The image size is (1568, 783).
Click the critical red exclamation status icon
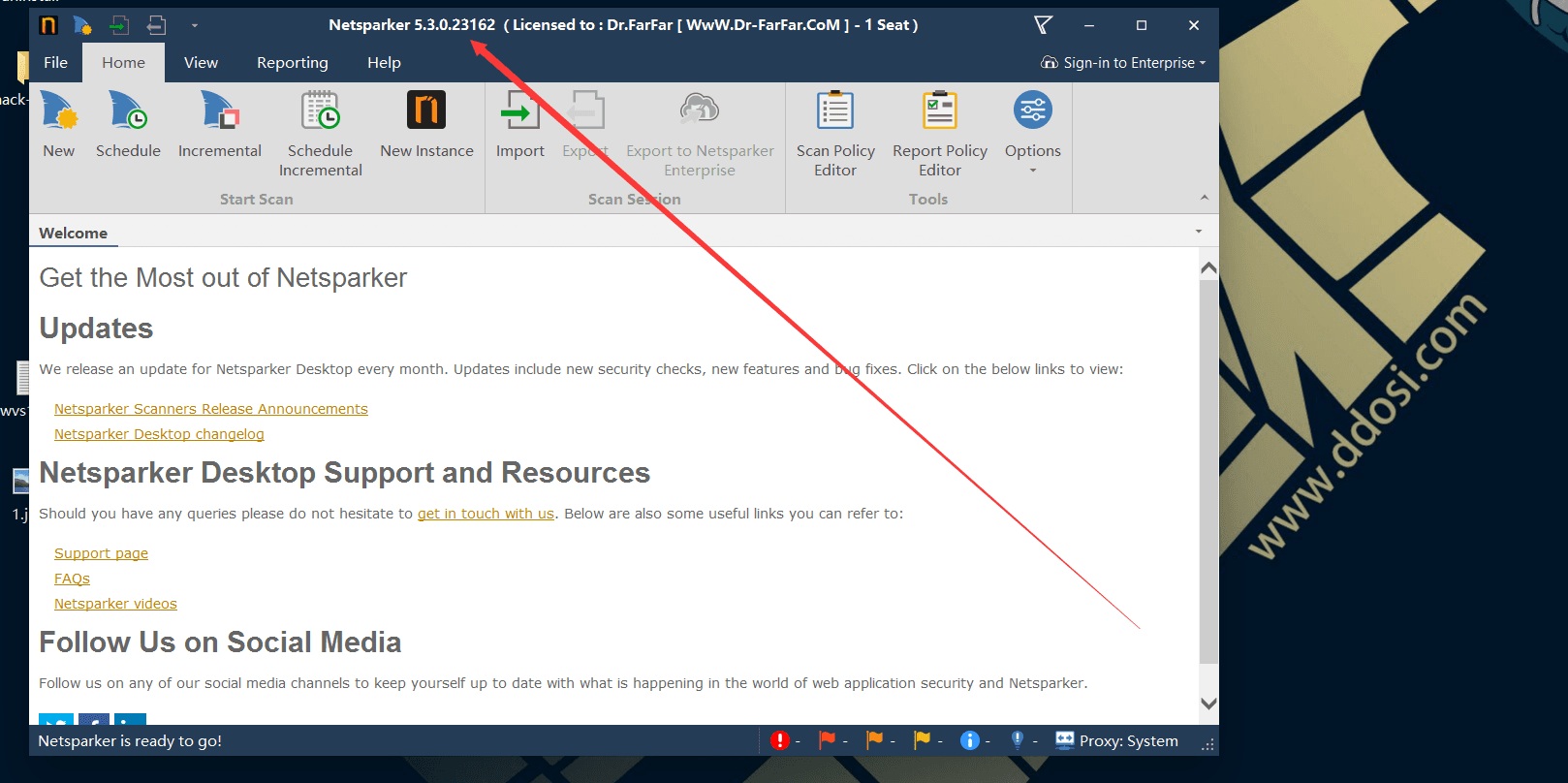point(780,740)
